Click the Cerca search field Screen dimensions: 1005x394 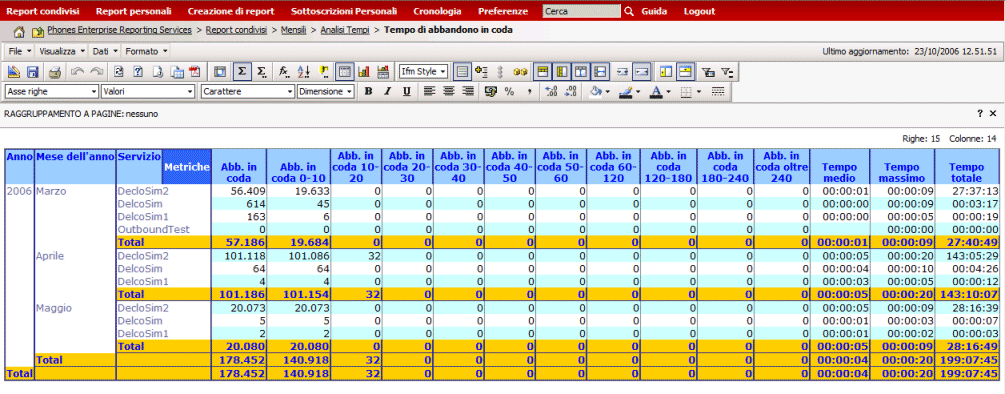click(x=581, y=12)
